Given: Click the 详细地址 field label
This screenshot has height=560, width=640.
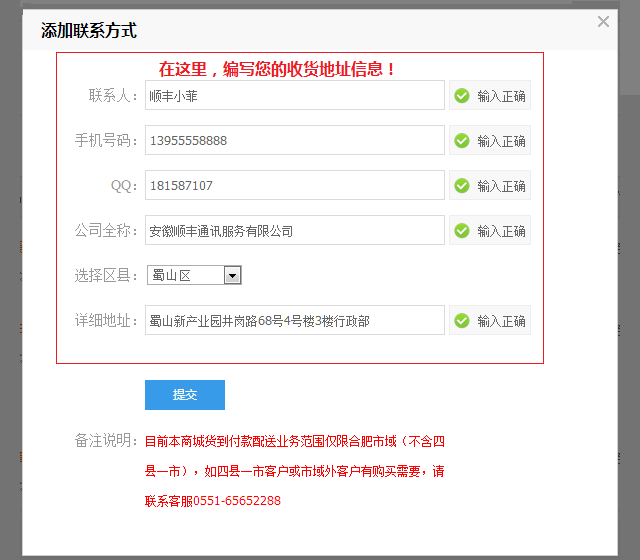Looking at the screenshot, I should (105, 321).
